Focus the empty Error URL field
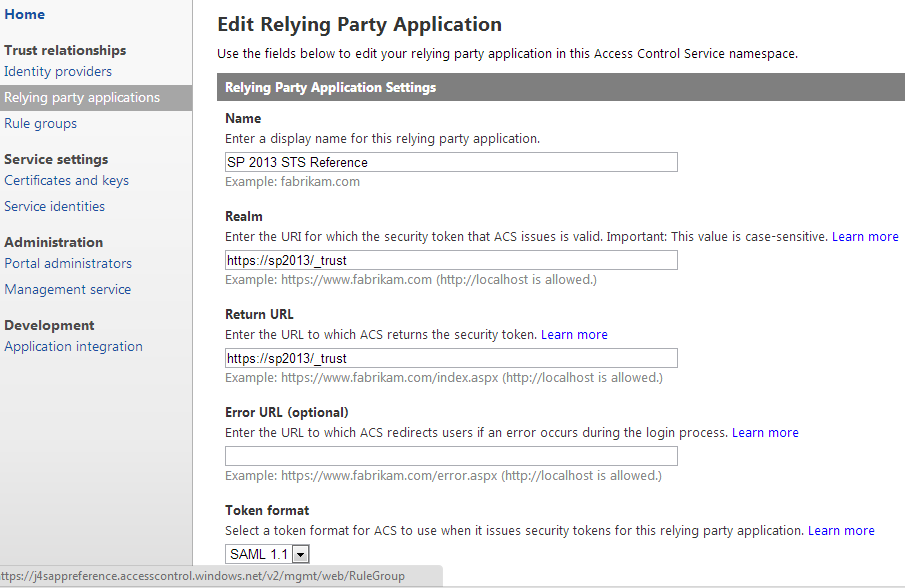Image resolution: width=905 pixels, height=588 pixels. click(451, 456)
